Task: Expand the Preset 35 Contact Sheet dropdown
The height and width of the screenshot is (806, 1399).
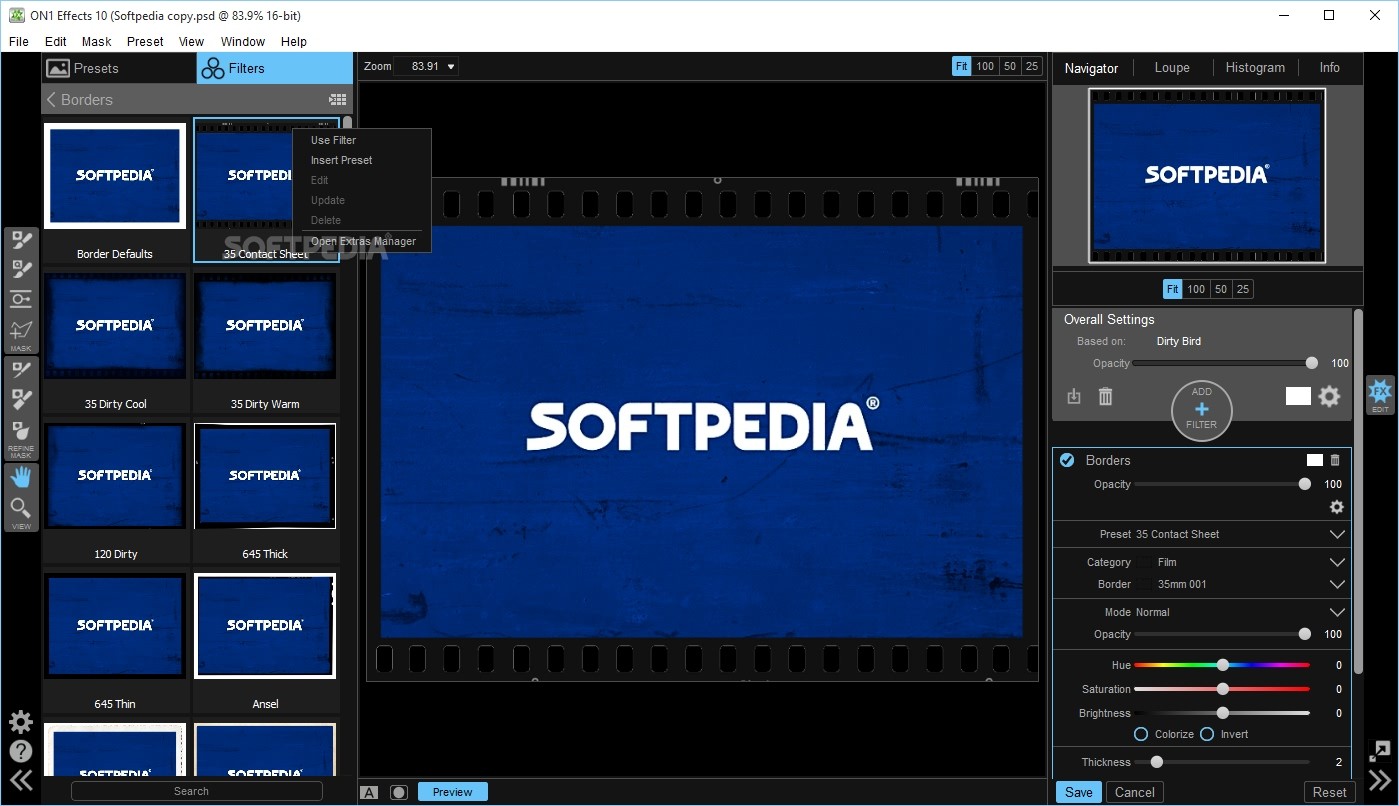Action: click(1337, 534)
